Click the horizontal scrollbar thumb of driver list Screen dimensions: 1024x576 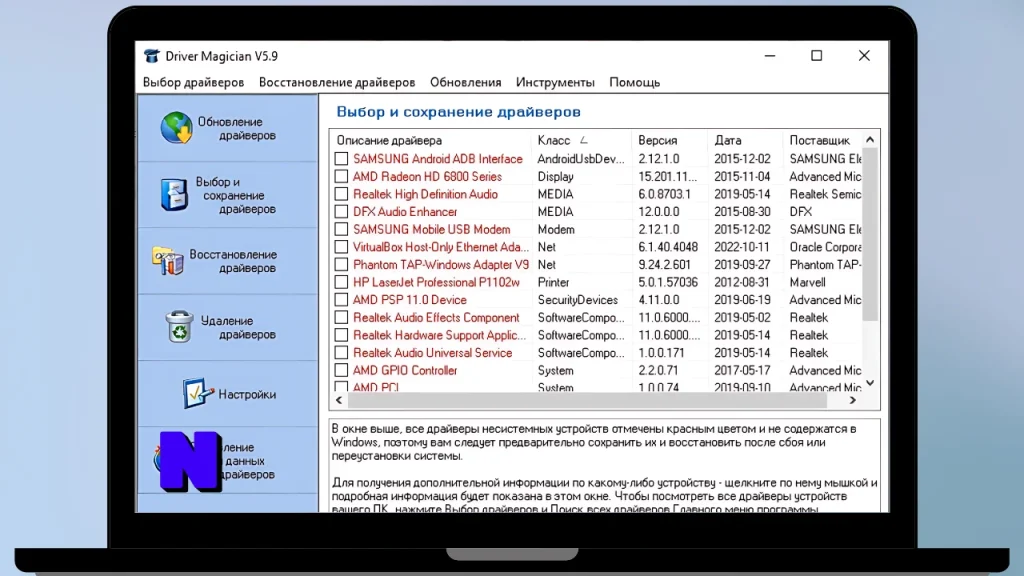point(587,400)
